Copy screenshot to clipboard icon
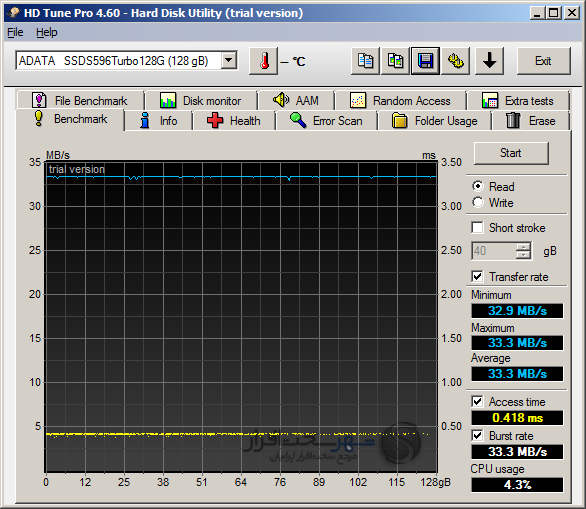This screenshot has height=509, width=586. [x=395, y=61]
